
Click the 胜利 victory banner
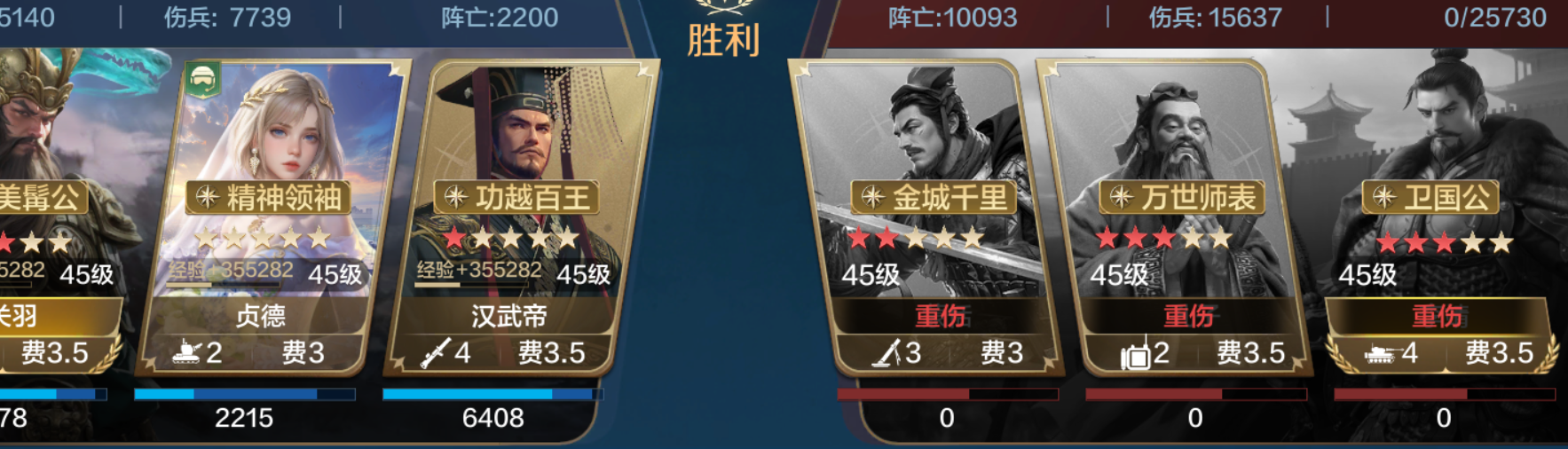[723, 40]
